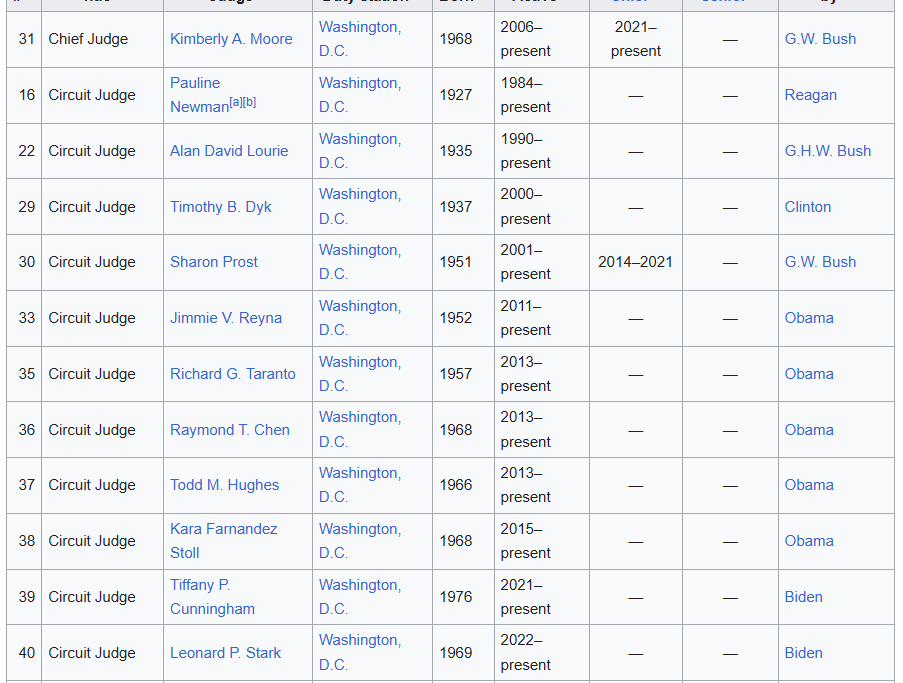
Task: Open Washington, D.C. link in Reyna's row
Action: point(360,318)
